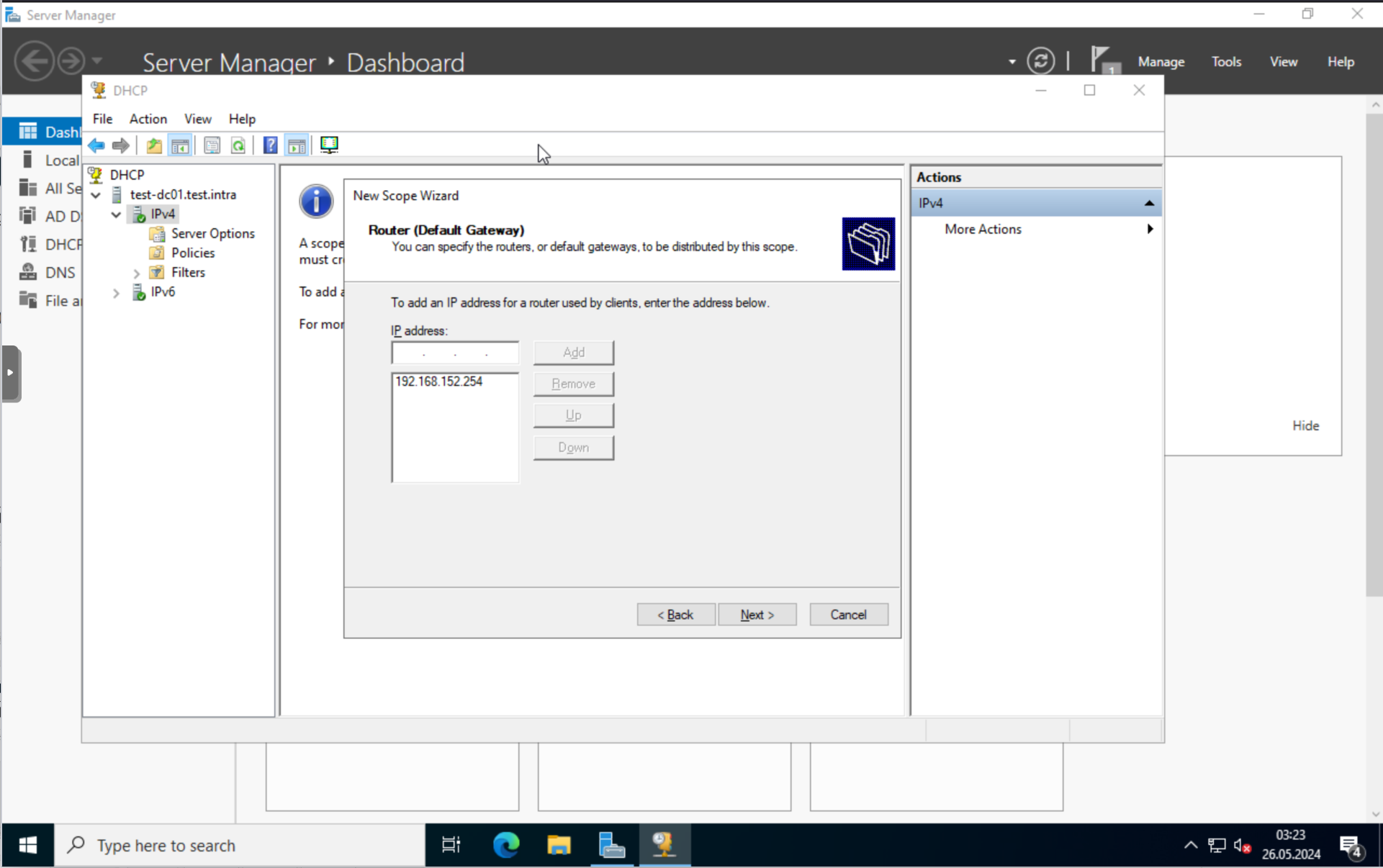1383x868 pixels.
Task: Open Local Server in Server Manager sidebar
Action: pos(43,160)
